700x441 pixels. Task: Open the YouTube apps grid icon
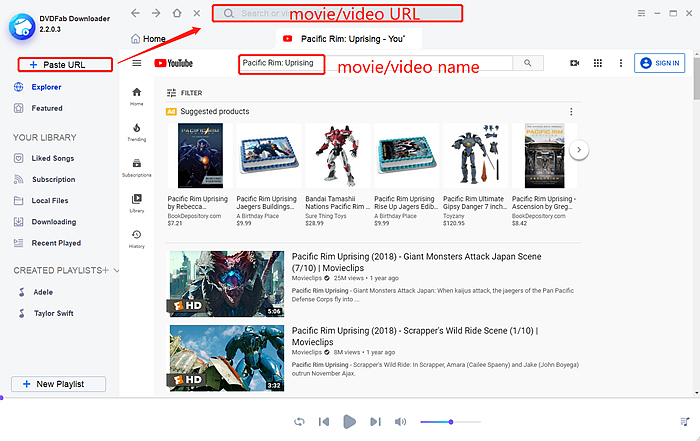(x=598, y=63)
